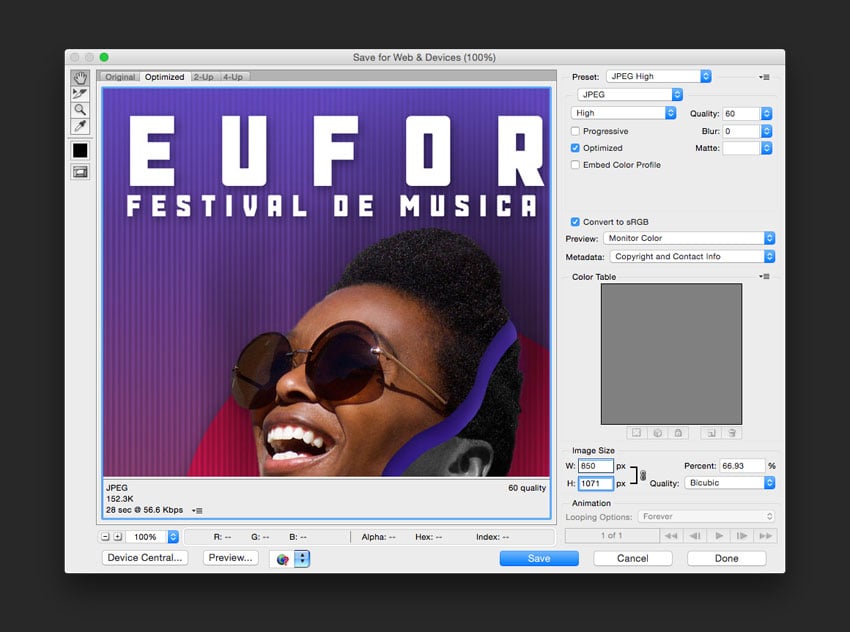Switch to the 2-Up tab
Image resolution: width=850 pixels, height=632 pixels.
(x=204, y=77)
